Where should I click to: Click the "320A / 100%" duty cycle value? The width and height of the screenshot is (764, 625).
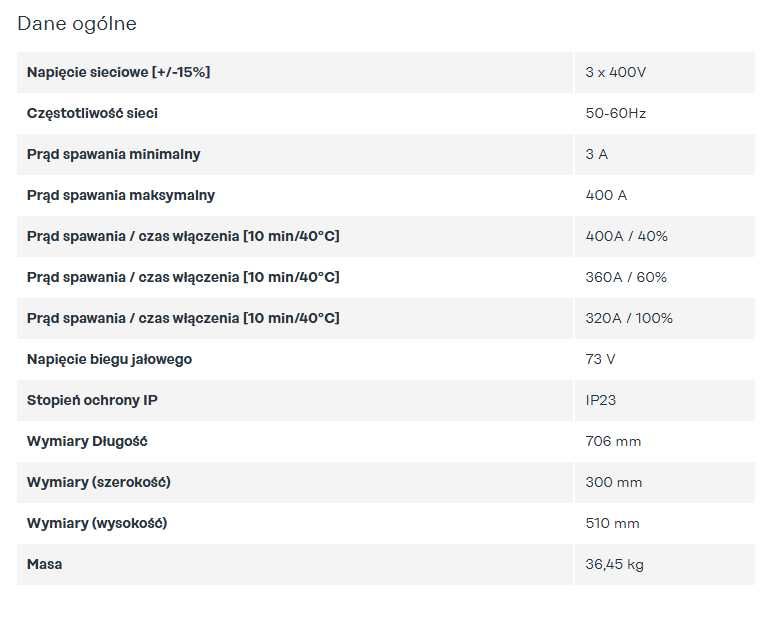629,318
